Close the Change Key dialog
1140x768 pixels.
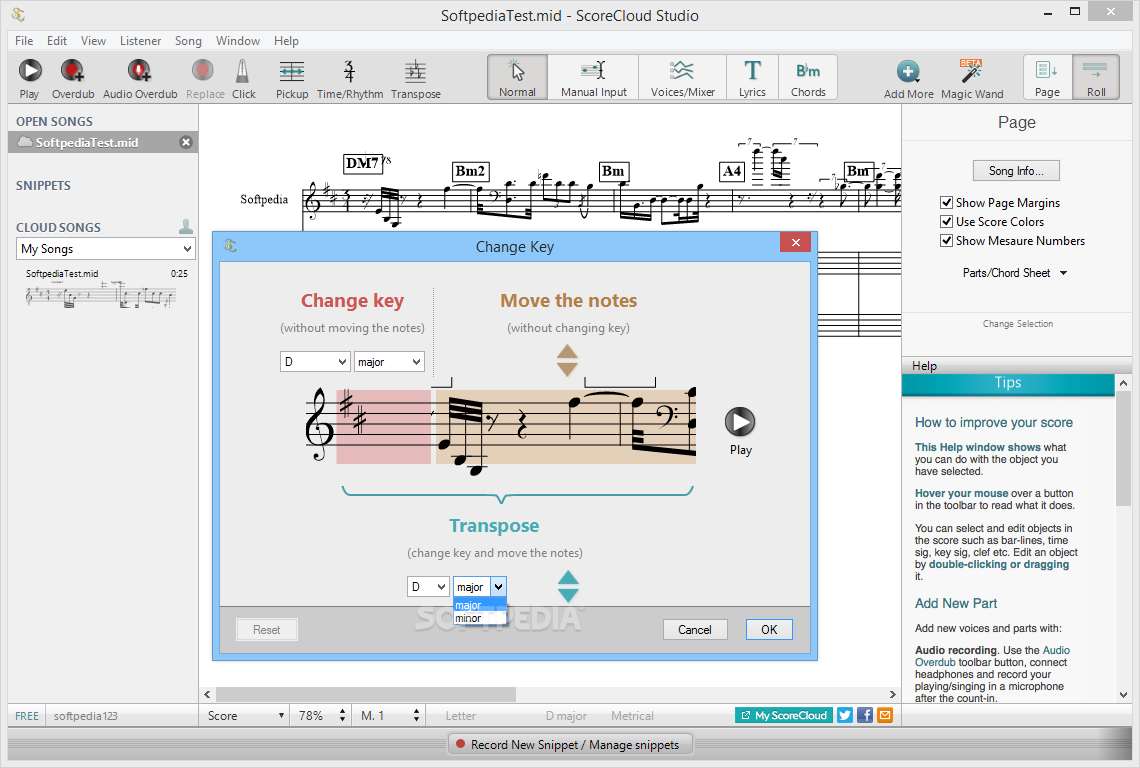pyautogui.click(x=795, y=242)
